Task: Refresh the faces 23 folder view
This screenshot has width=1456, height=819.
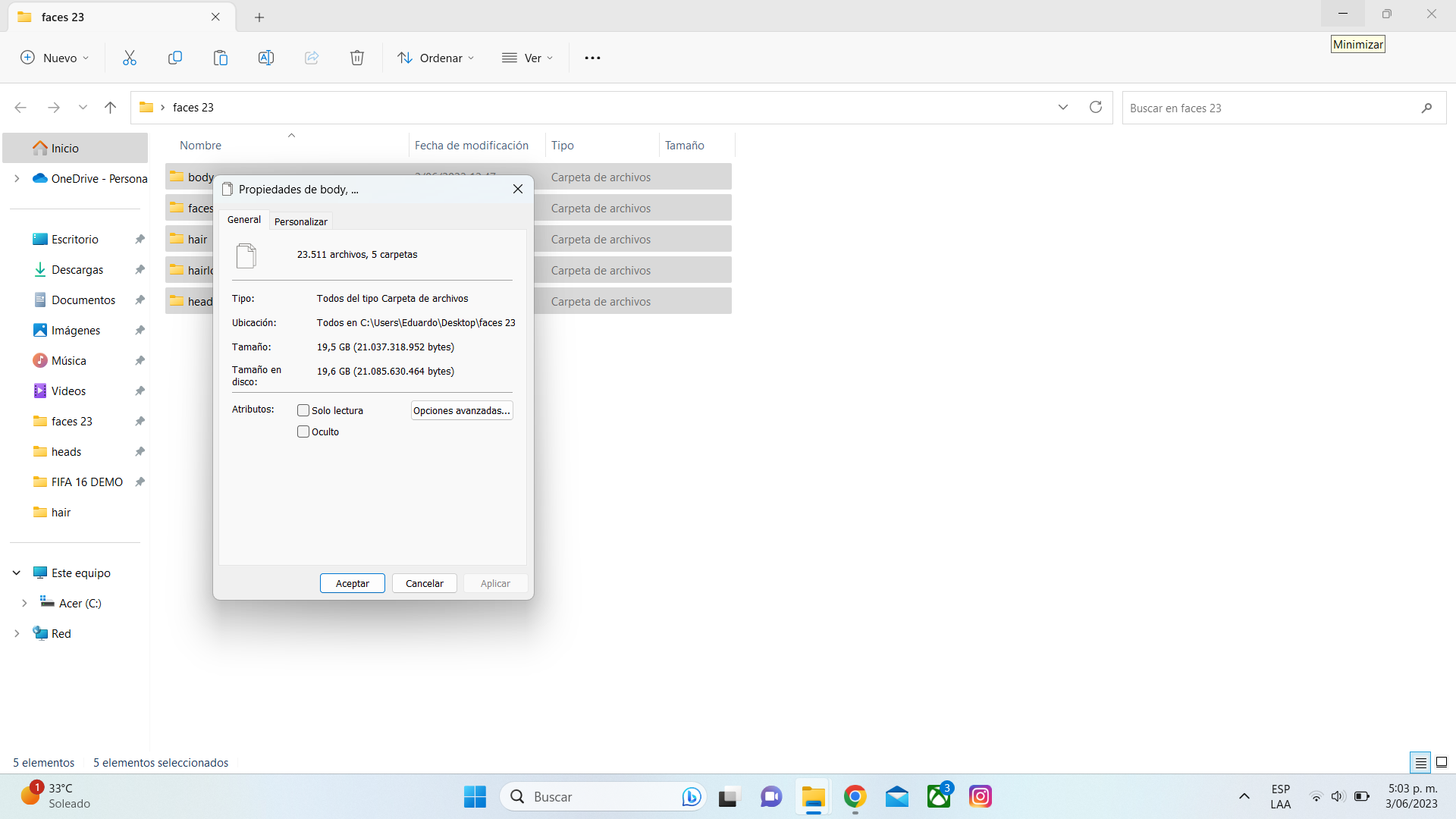Action: (x=1096, y=107)
